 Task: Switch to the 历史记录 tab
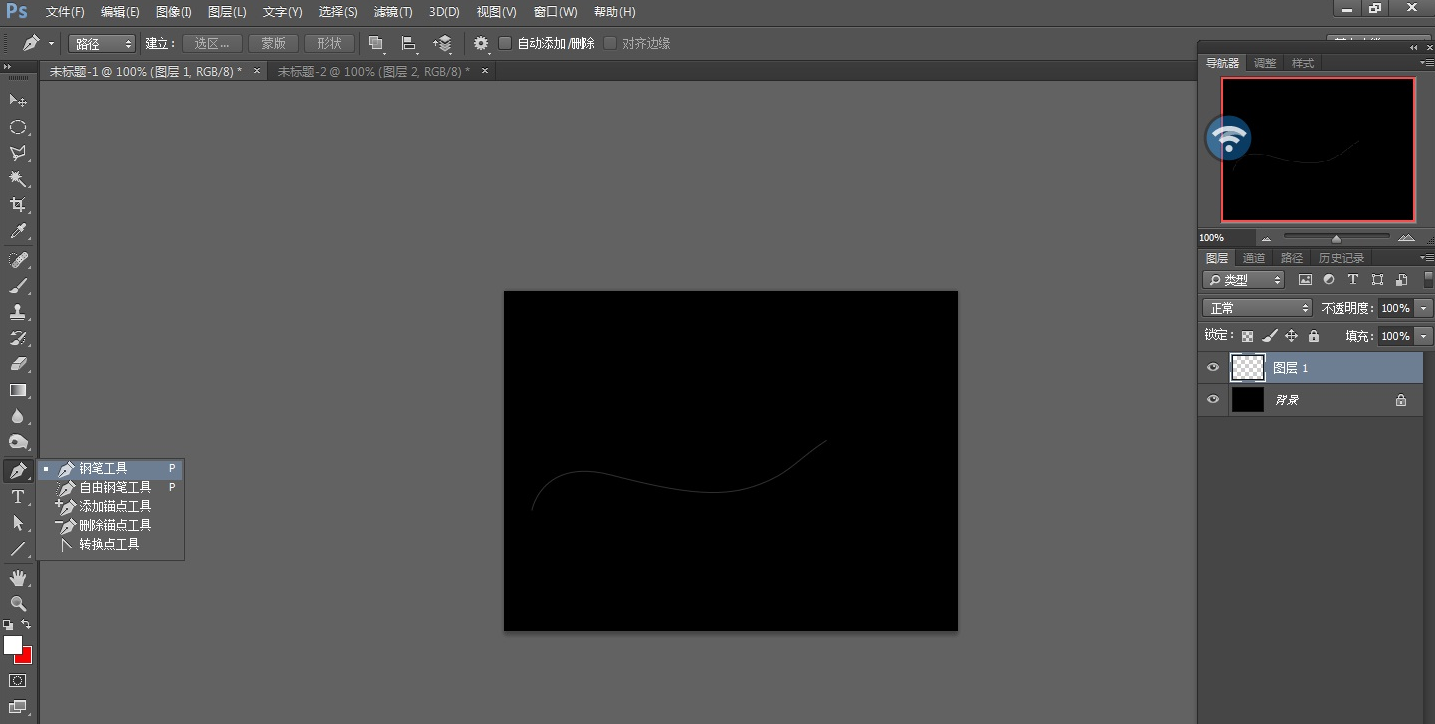pyautogui.click(x=1341, y=258)
